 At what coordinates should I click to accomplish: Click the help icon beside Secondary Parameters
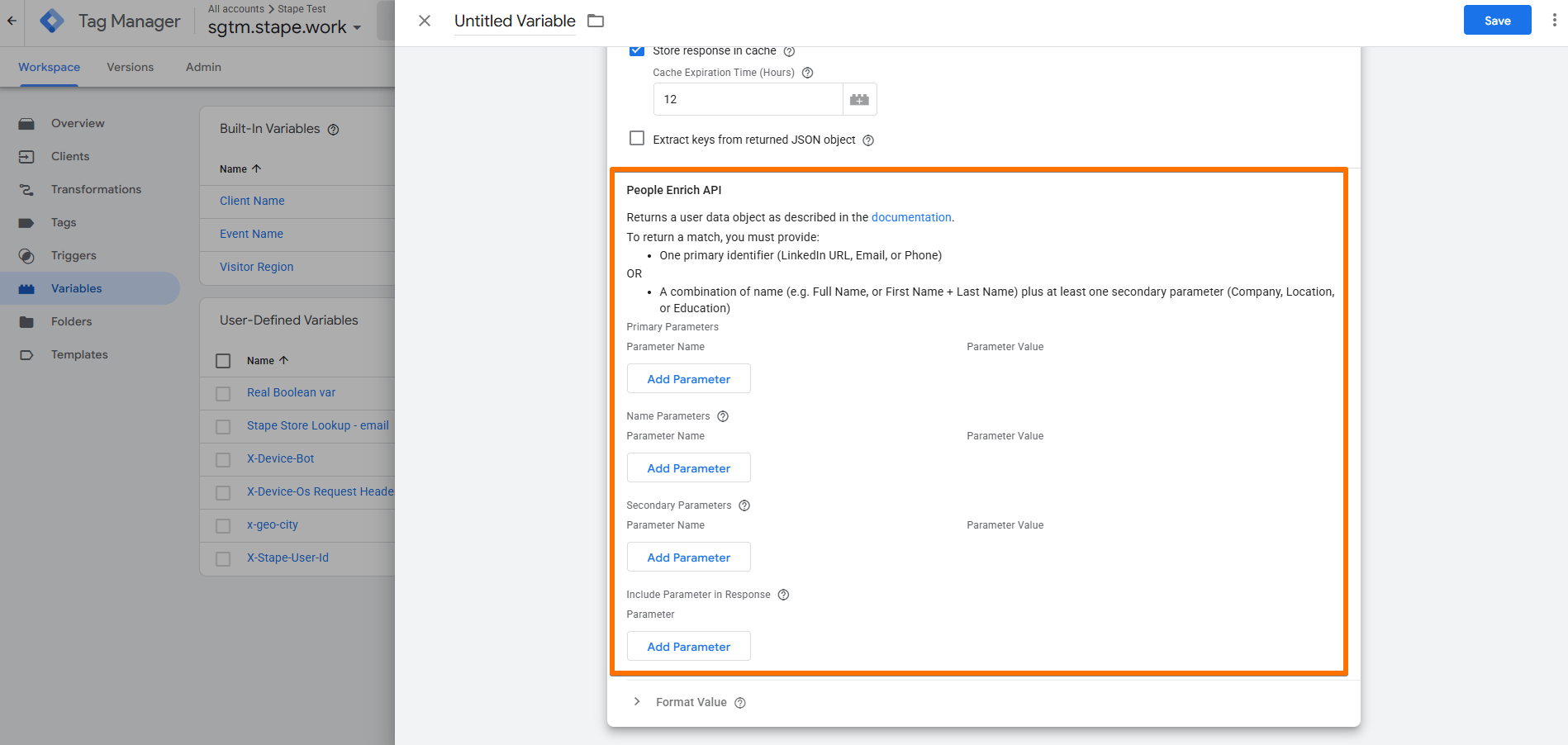[744, 505]
